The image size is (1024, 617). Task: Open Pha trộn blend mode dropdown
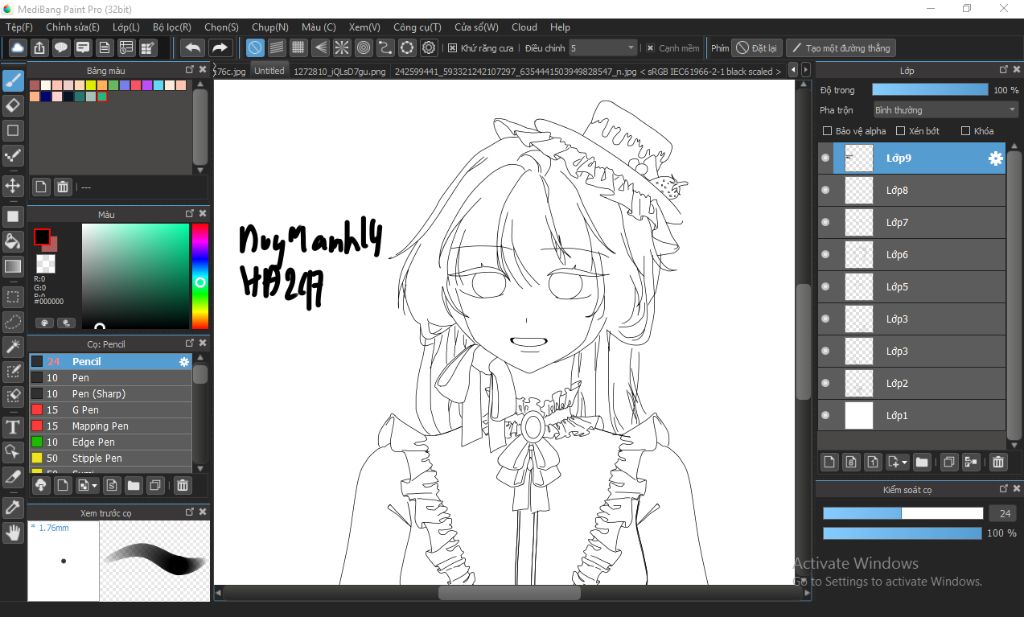pyautogui.click(x=945, y=110)
